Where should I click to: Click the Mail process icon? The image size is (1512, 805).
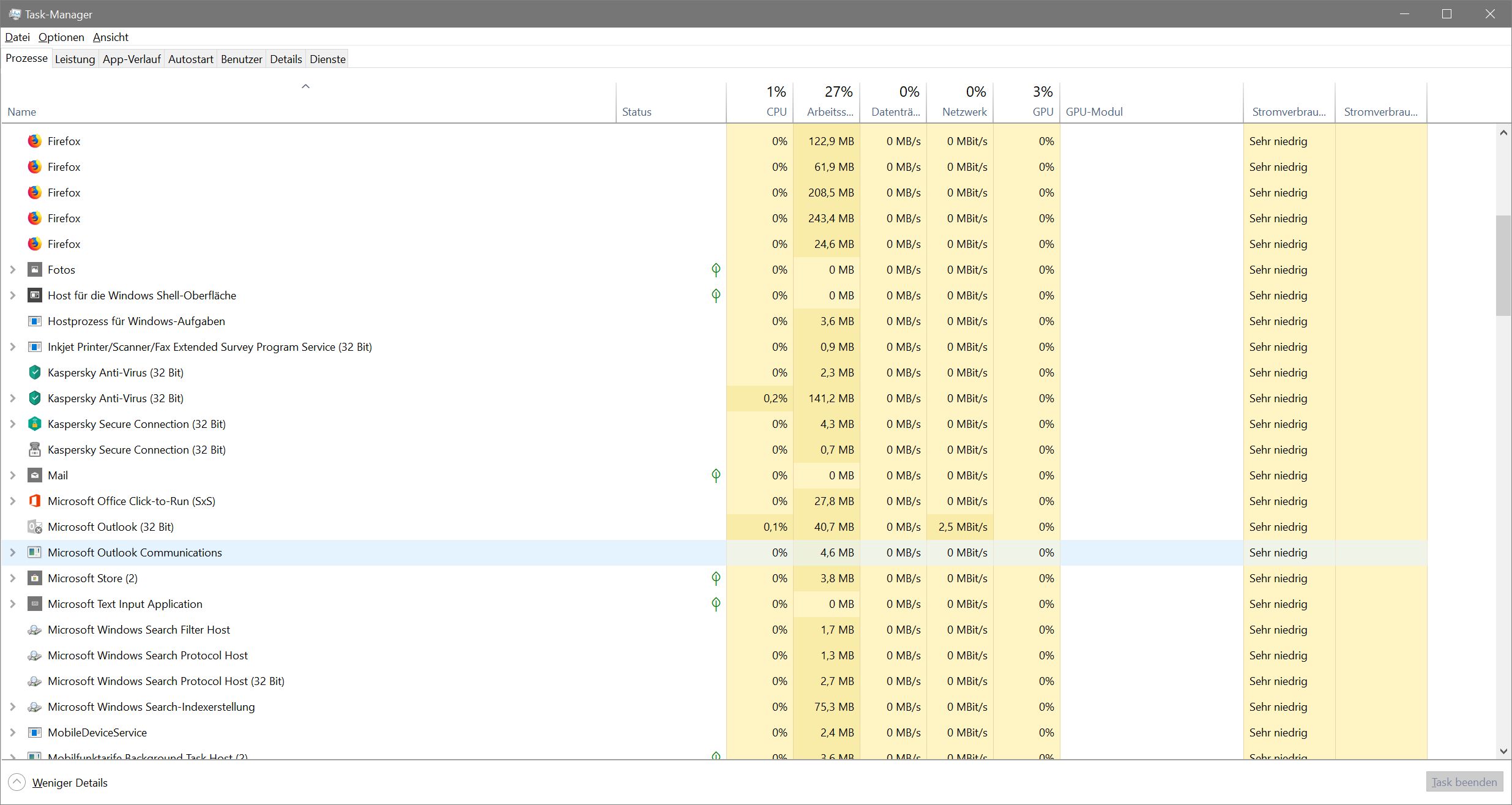click(x=35, y=475)
